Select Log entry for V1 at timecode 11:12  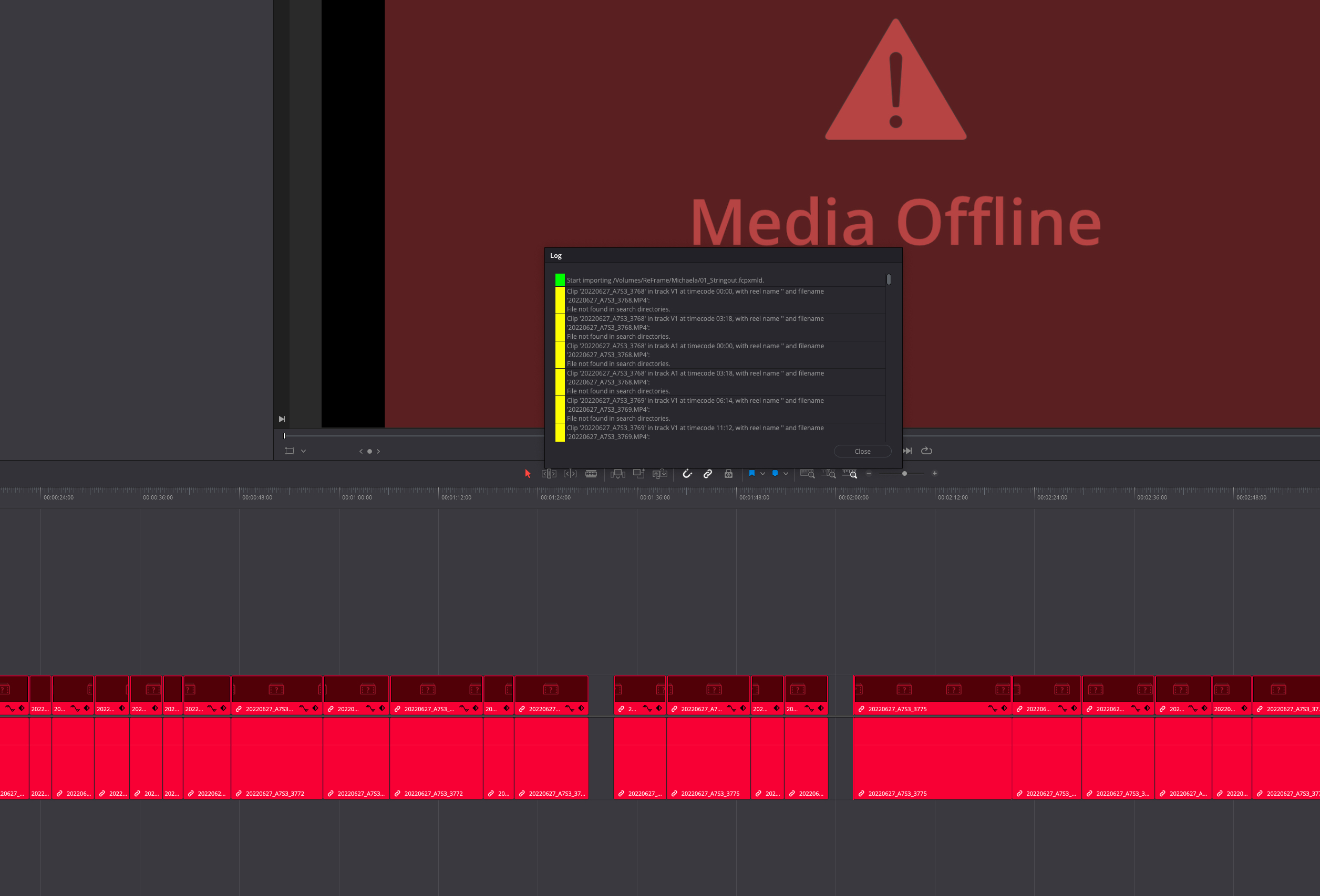(720, 432)
